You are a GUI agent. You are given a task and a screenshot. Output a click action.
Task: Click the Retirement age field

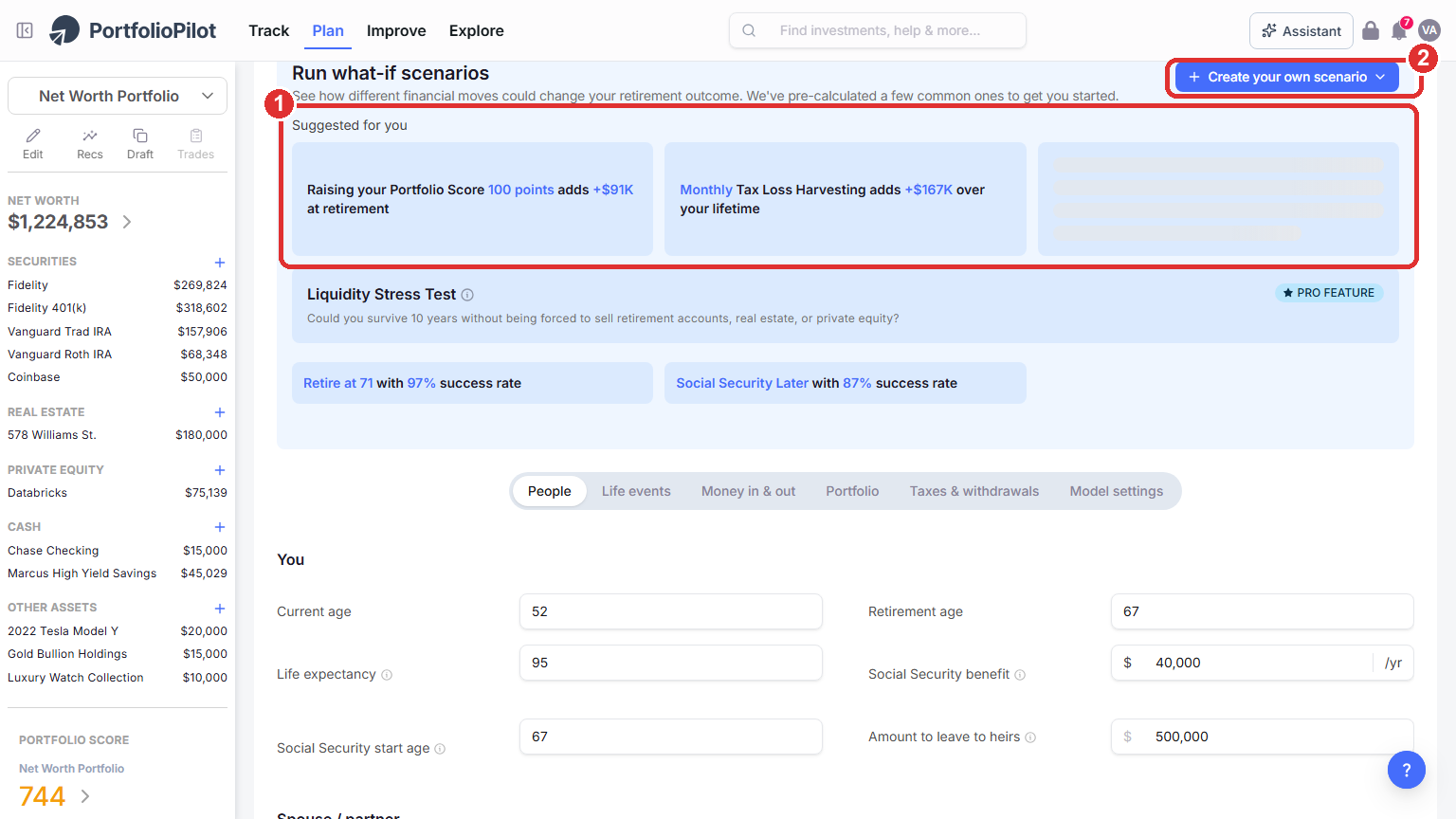pos(1263,611)
